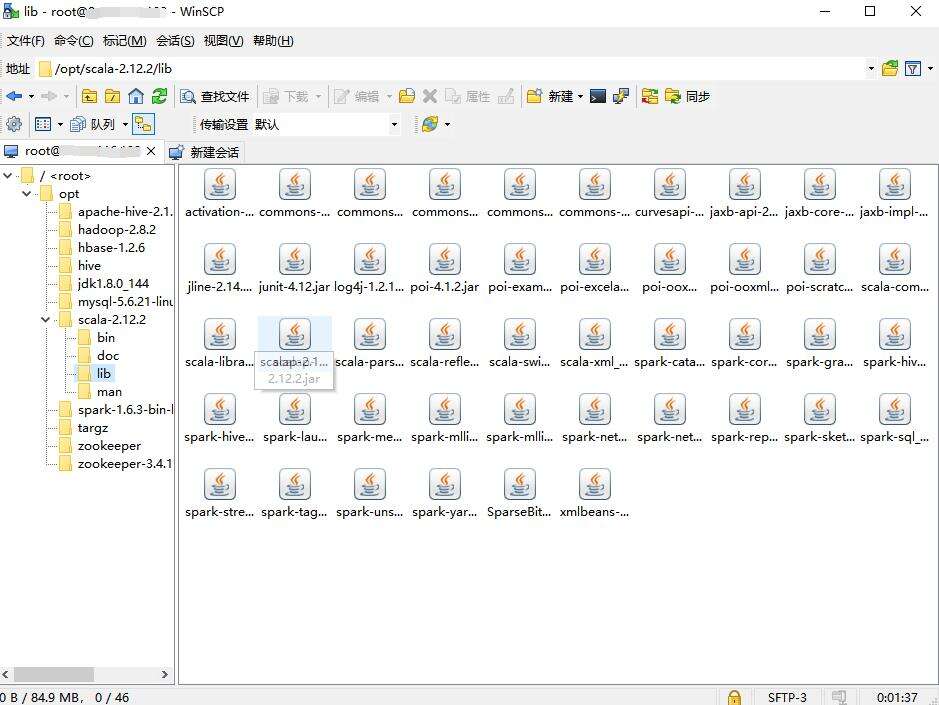The height and width of the screenshot is (705, 939).
Task: Select the targz folder in tree
Action: [93, 428]
